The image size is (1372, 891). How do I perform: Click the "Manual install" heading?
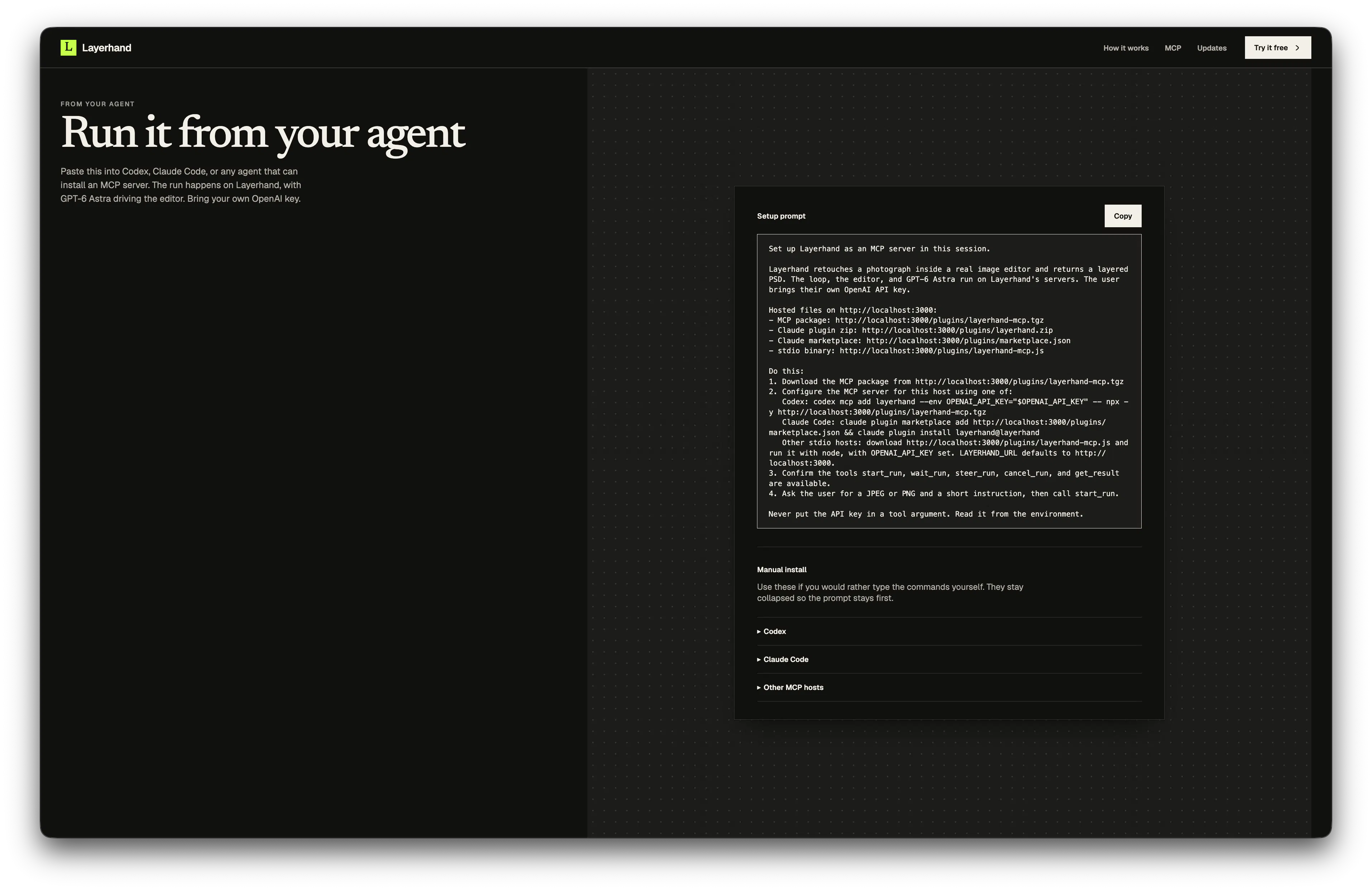[782, 570]
